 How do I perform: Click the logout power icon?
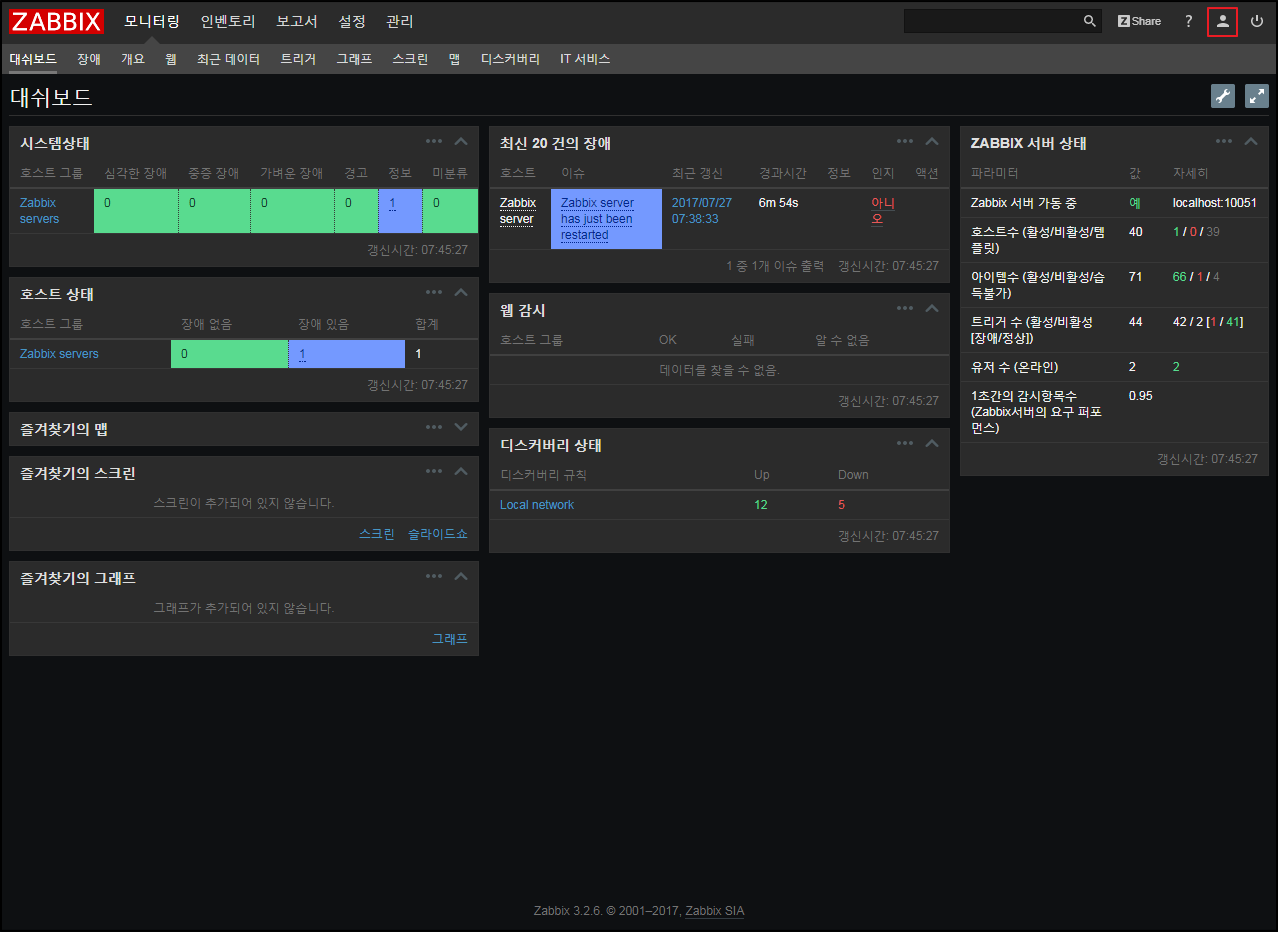[x=1257, y=21]
